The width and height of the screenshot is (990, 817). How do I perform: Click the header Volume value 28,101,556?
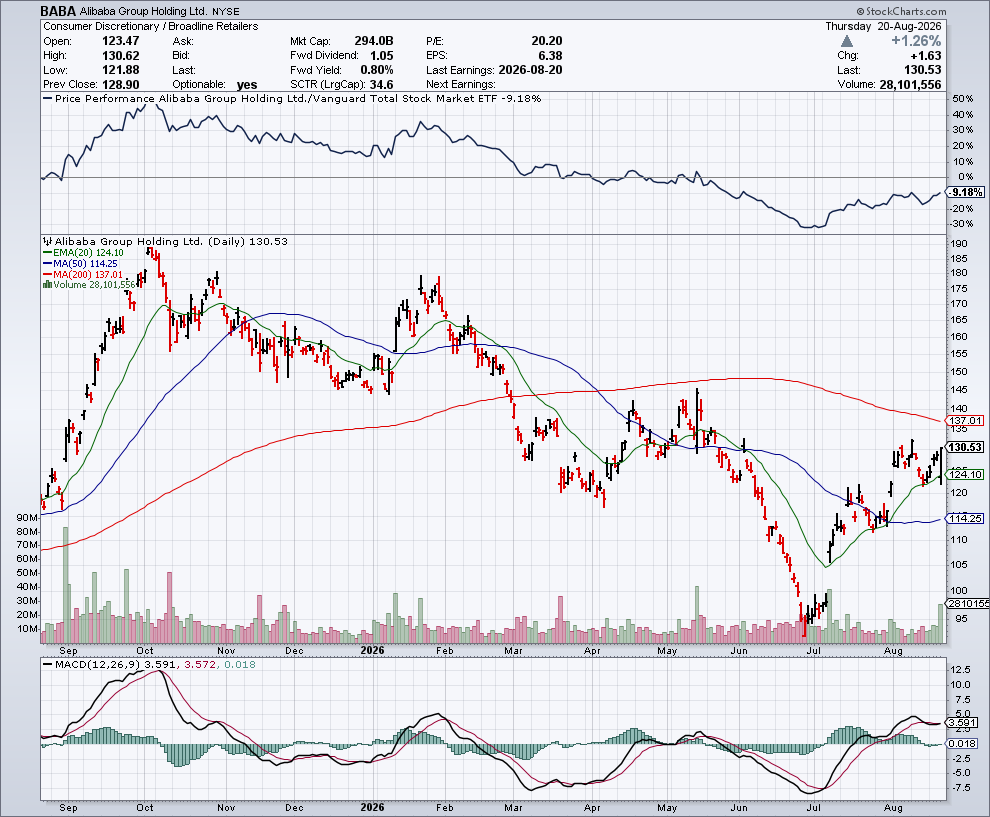(910, 85)
